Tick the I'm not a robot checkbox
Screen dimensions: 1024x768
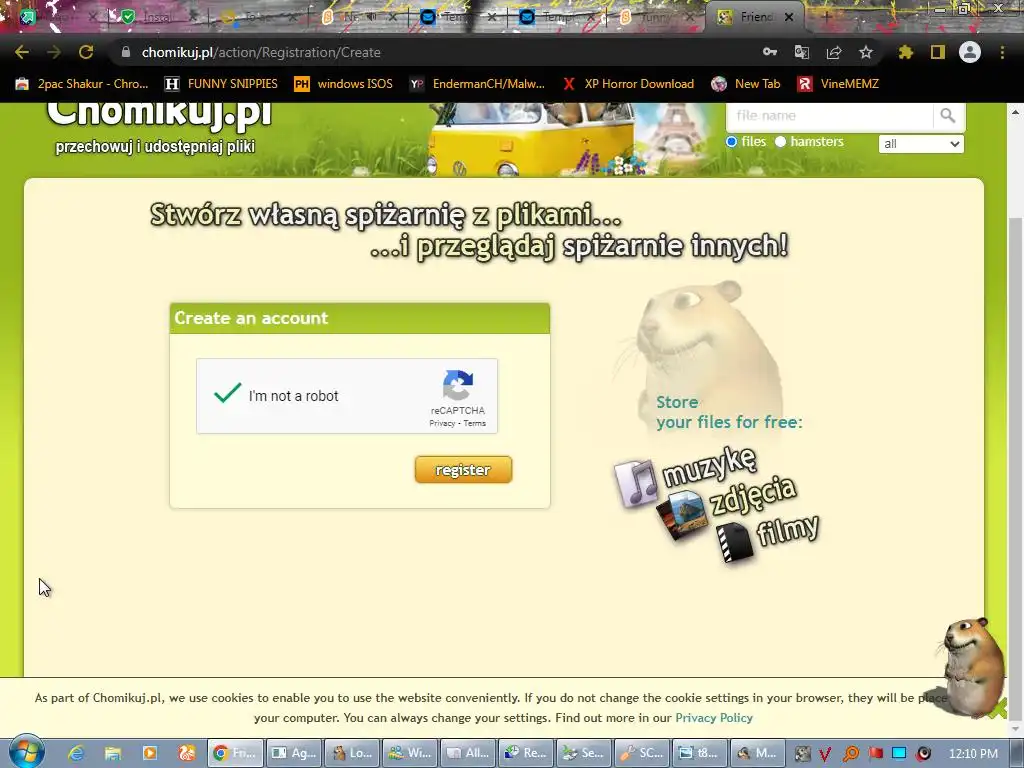pyautogui.click(x=227, y=393)
